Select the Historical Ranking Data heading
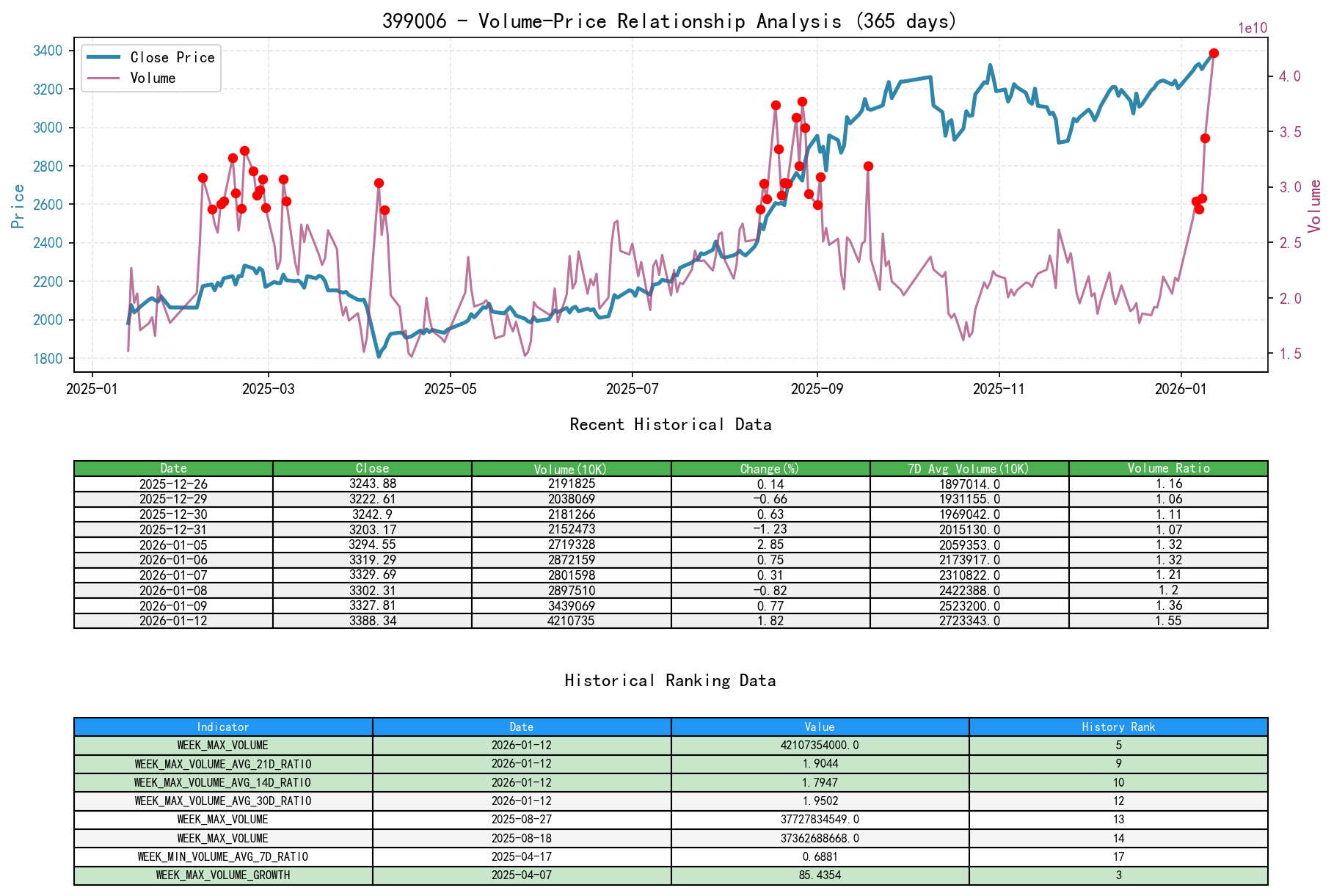 670,680
